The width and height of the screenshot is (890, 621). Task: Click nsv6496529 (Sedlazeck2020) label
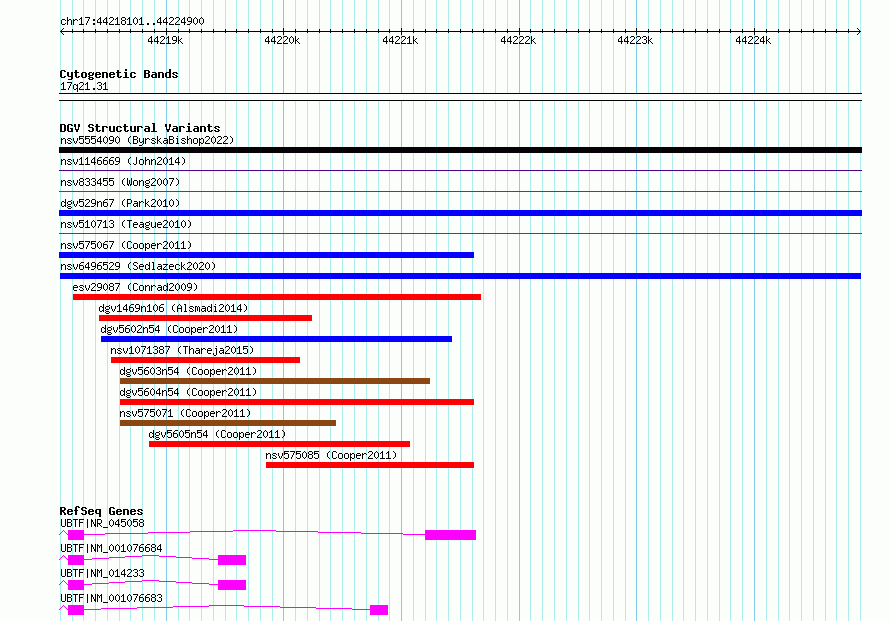pyautogui.click(x=138, y=266)
